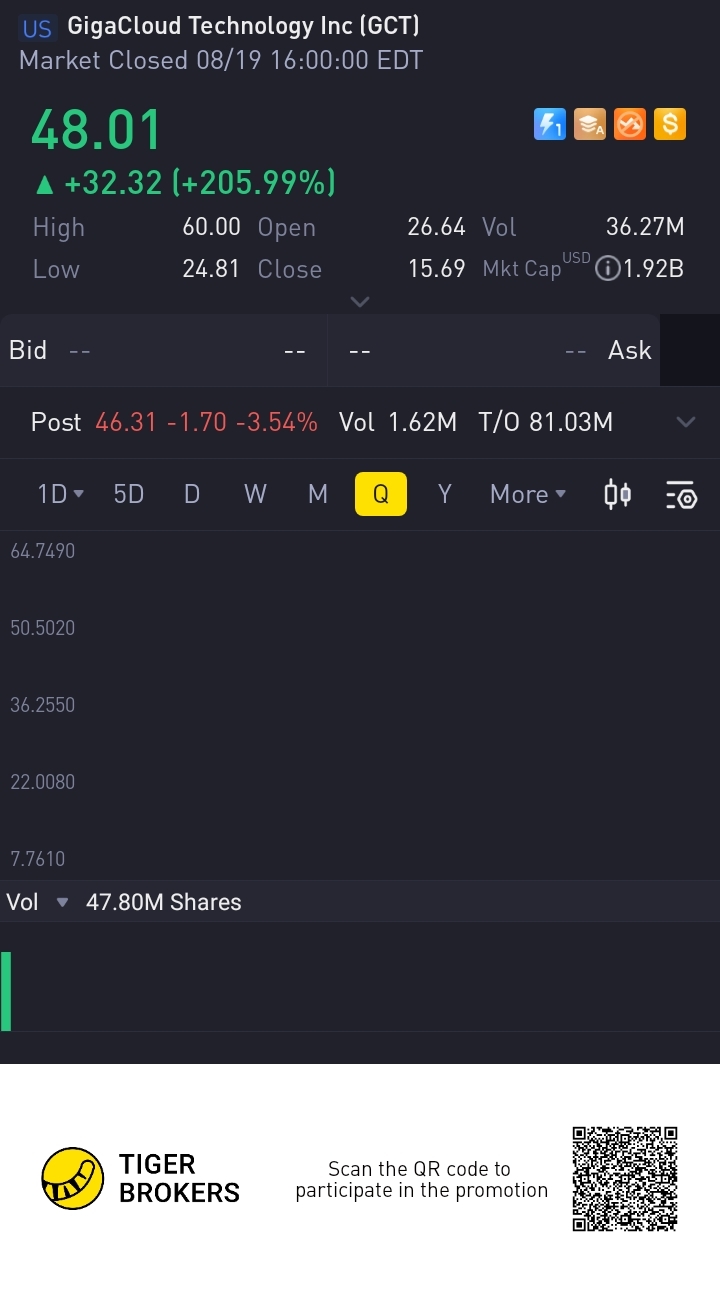Tap the orange no-shorting chart badge icon
Screen dimensions: 720x1294
coord(630,124)
